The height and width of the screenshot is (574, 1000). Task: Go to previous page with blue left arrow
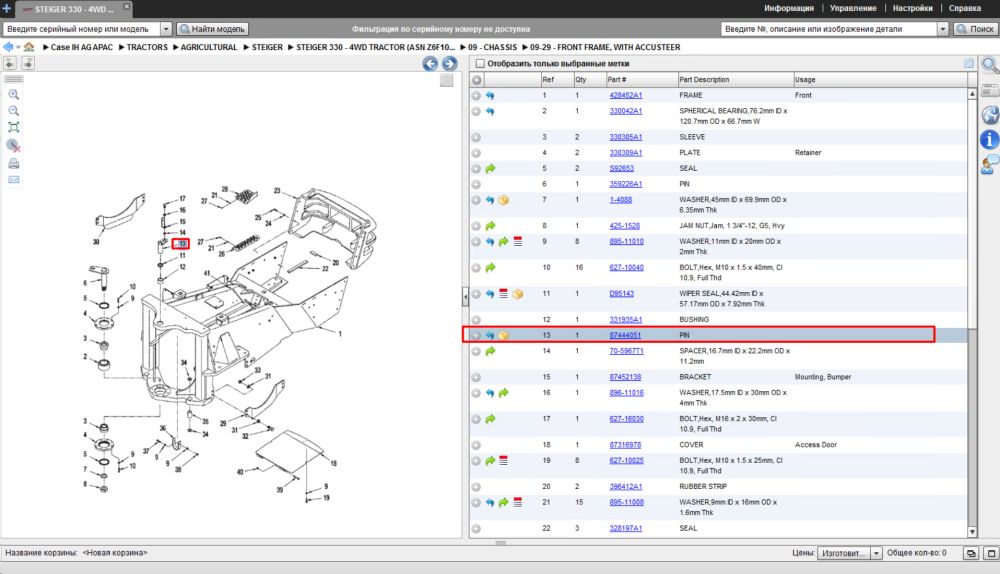point(430,64)
